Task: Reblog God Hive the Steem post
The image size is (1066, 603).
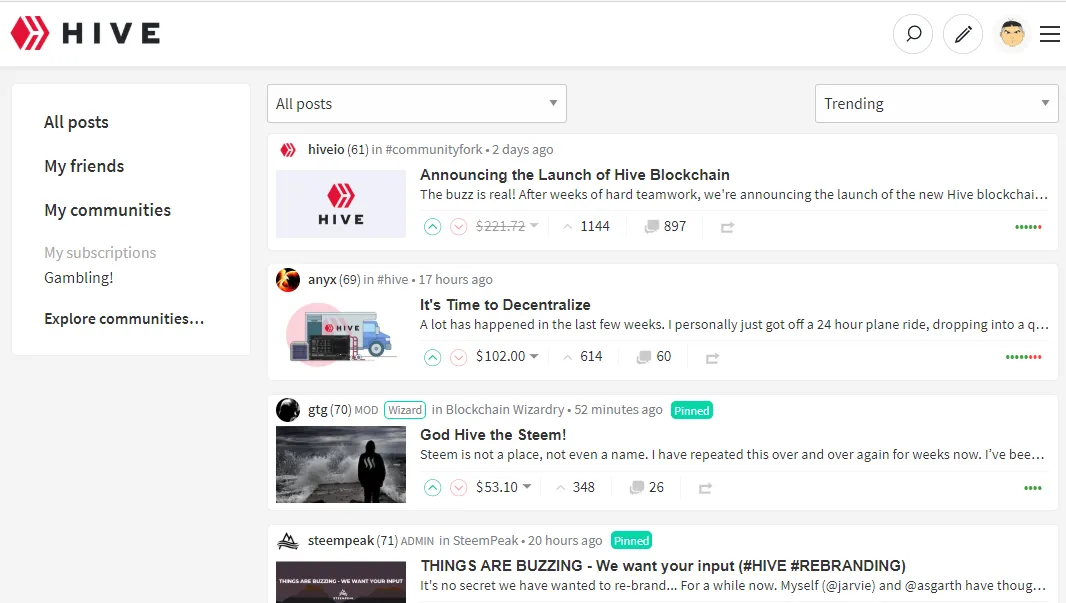Action: pos(705,488)
